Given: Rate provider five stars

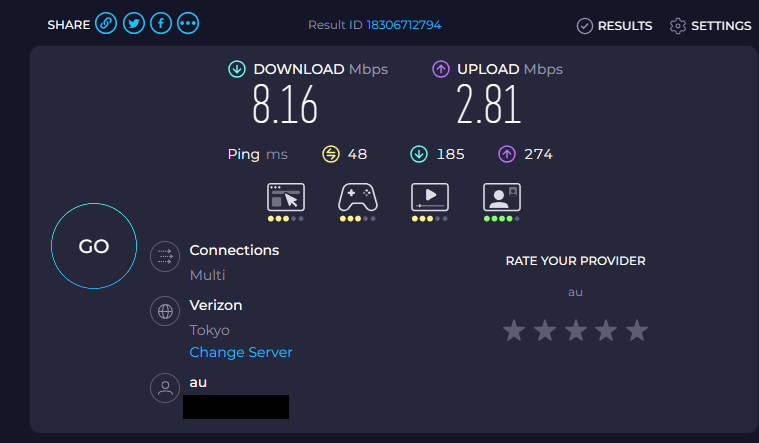Looking at the screenshot, I should 637,331.
